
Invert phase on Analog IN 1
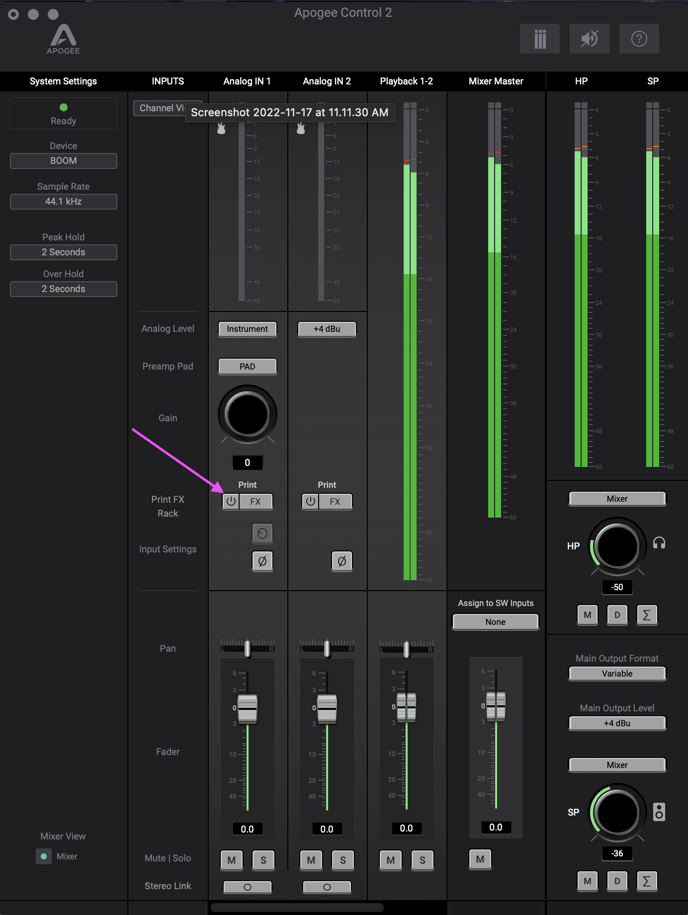coord(262,561)
